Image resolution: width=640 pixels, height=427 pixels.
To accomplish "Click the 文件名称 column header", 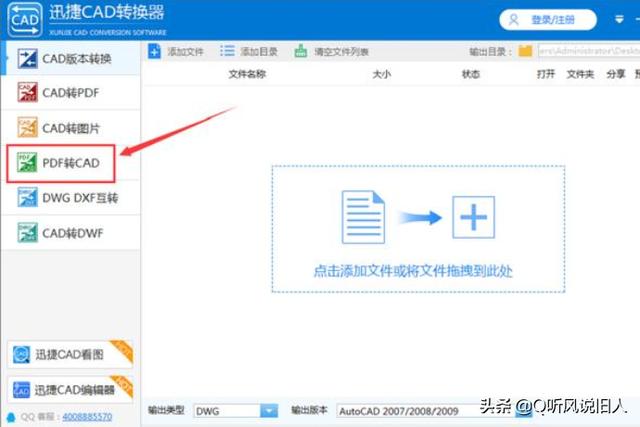I will pyautogui.click(x=247, y=74).
